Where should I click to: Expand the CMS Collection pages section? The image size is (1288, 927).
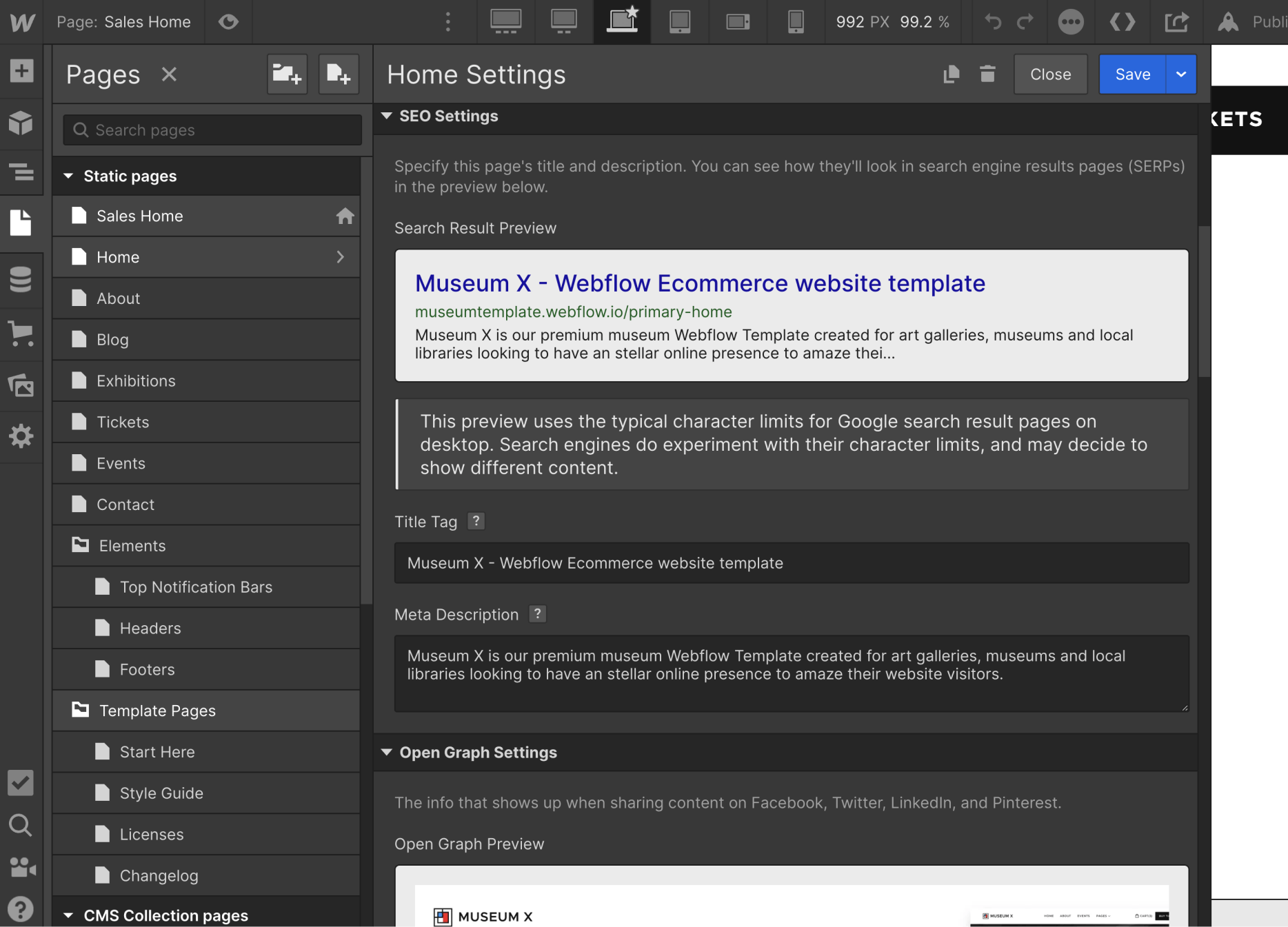pos(68,916)
